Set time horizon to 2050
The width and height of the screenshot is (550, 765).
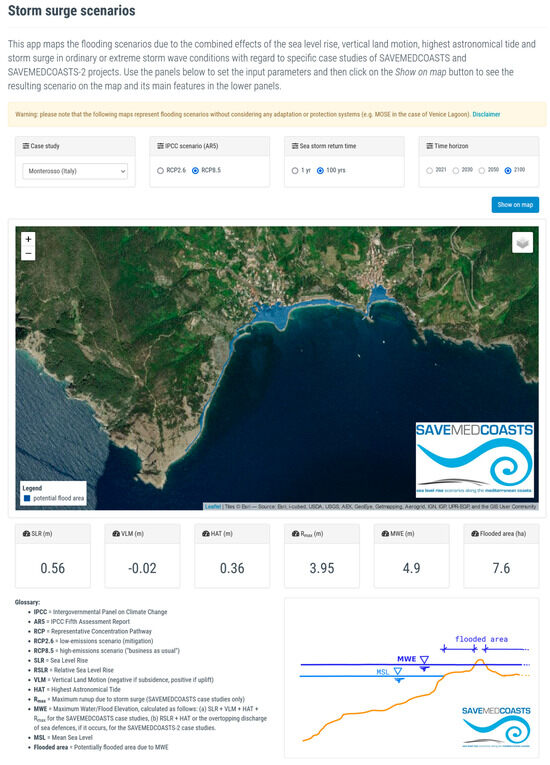pos(482,171)
